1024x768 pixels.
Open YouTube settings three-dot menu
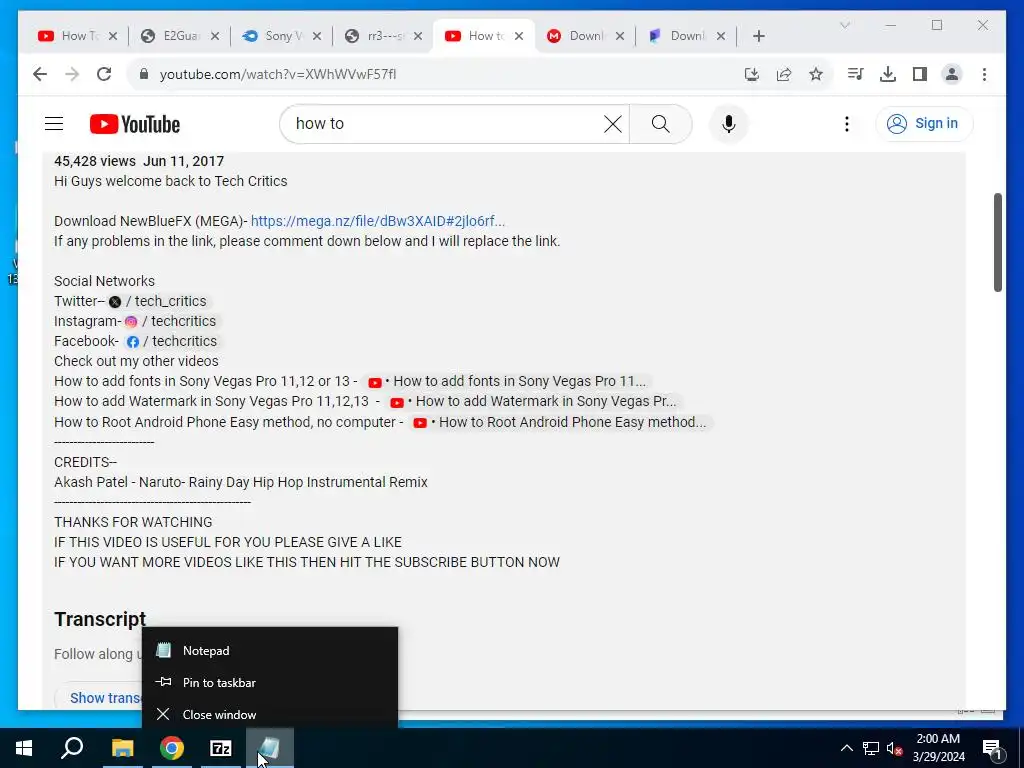(846, 123)
